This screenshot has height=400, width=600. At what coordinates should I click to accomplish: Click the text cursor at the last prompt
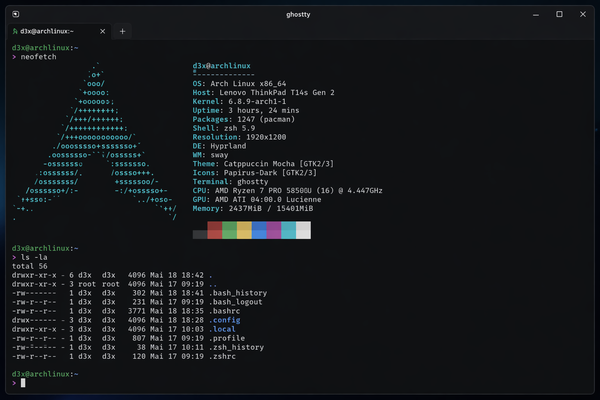pyautogui.click(x=23, y=383)
